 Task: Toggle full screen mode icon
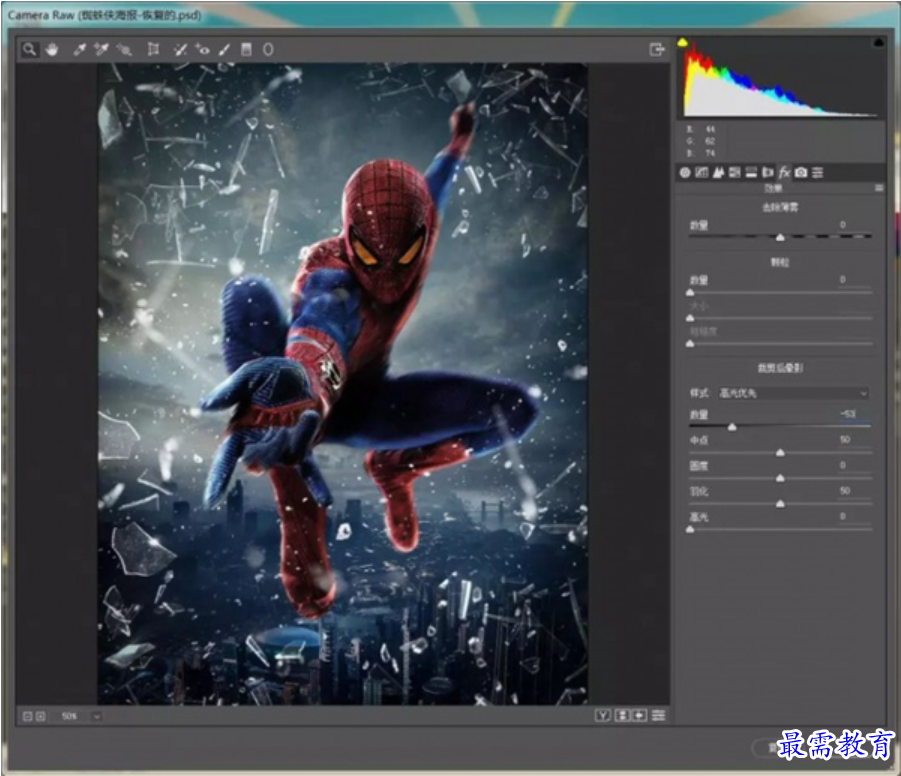point(657,49)
